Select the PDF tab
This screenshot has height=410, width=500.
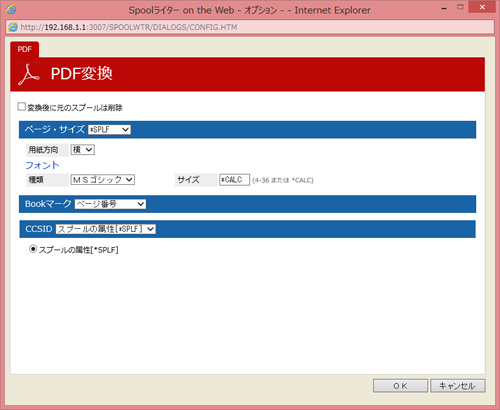point(25,49)
